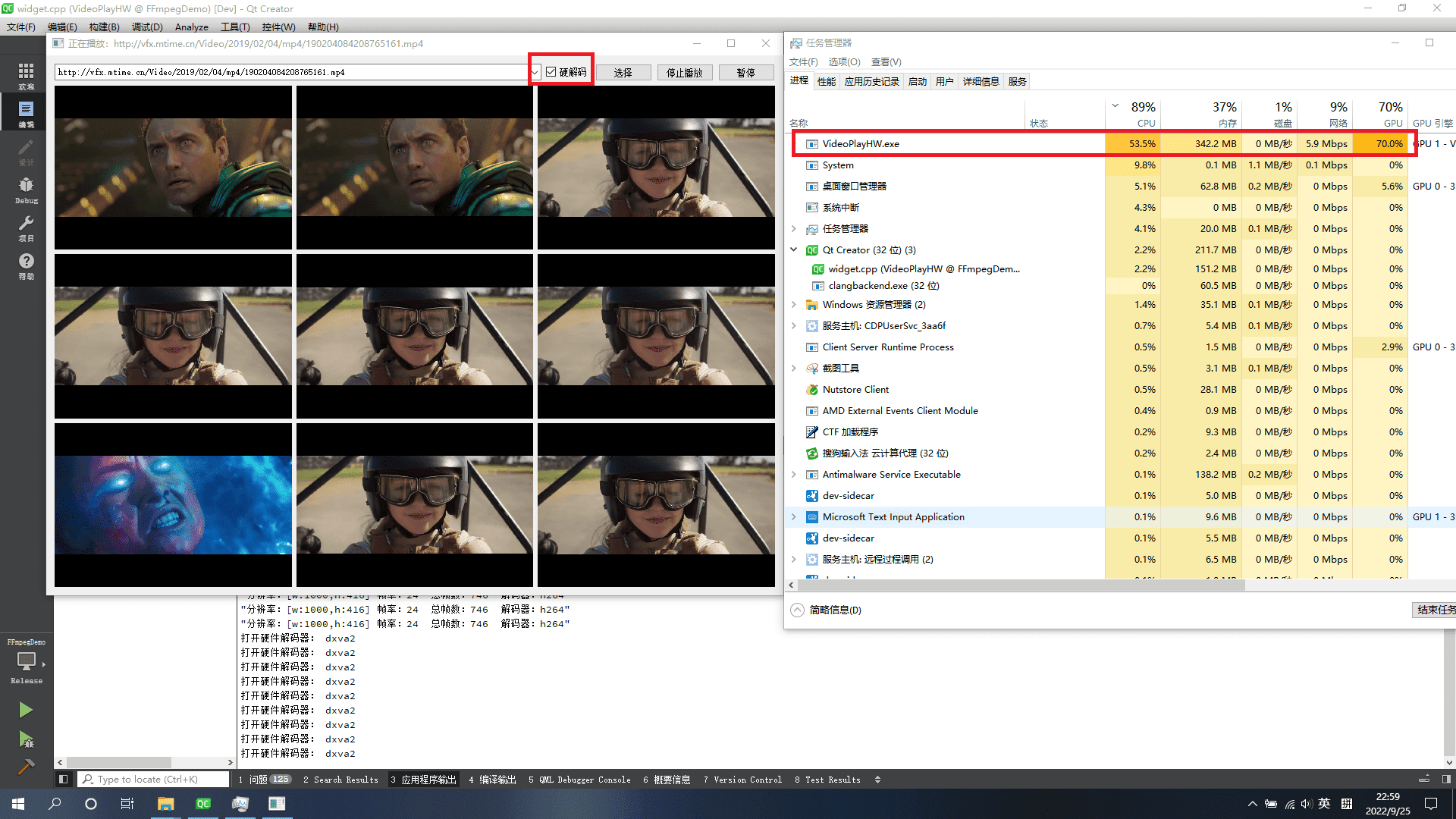Click the 选择 button in video player
Viewport: 1456px width, 819px height.
pos(623,73)
